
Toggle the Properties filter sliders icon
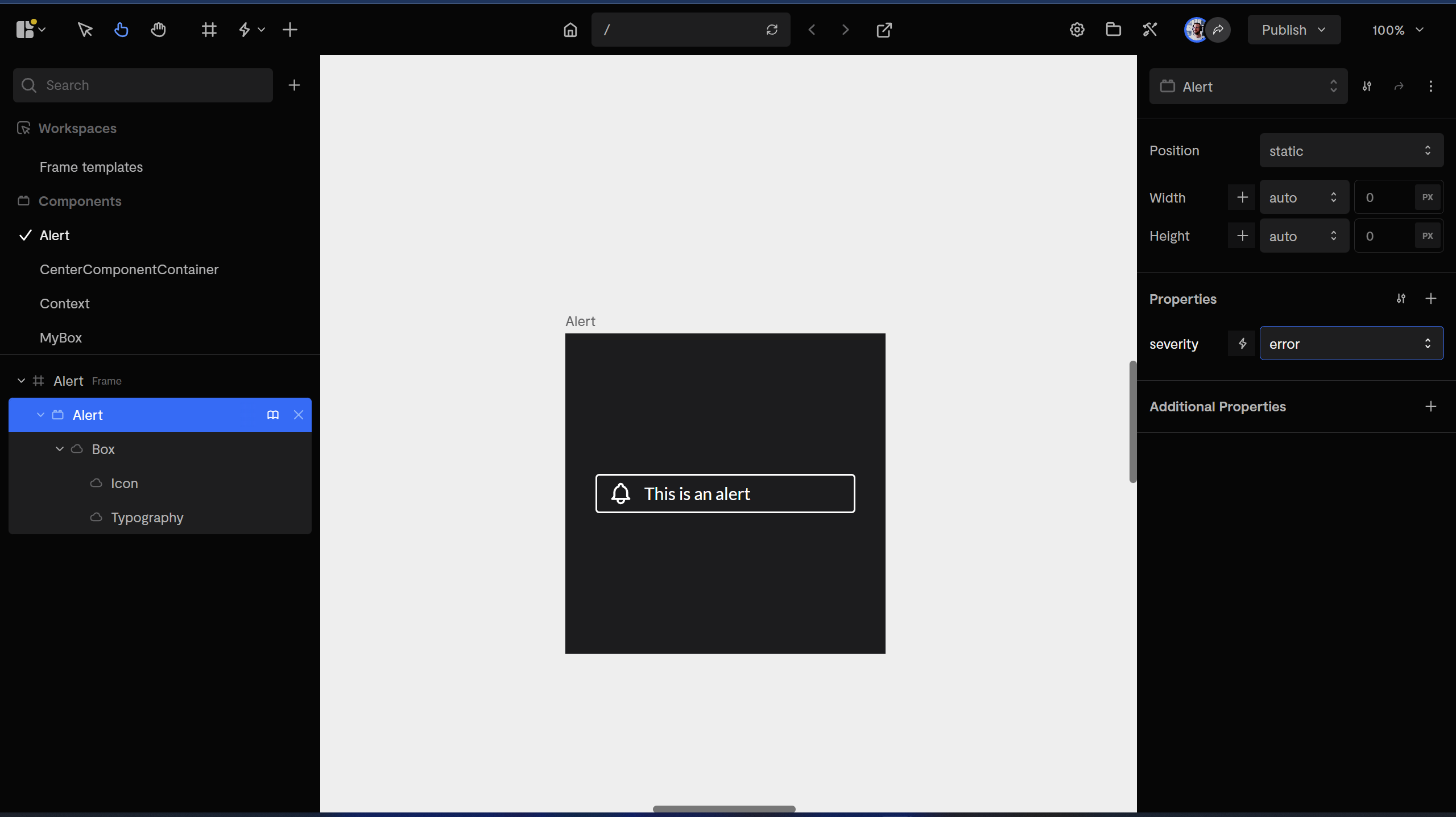coord(1401,299)
